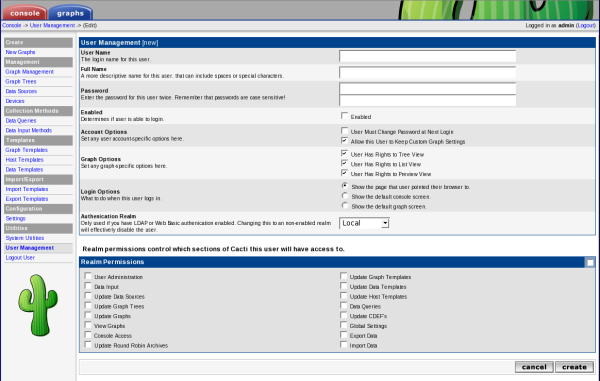Switch to the graphs tab
This screenshot has height=381, width=600.
coord(70,13)
